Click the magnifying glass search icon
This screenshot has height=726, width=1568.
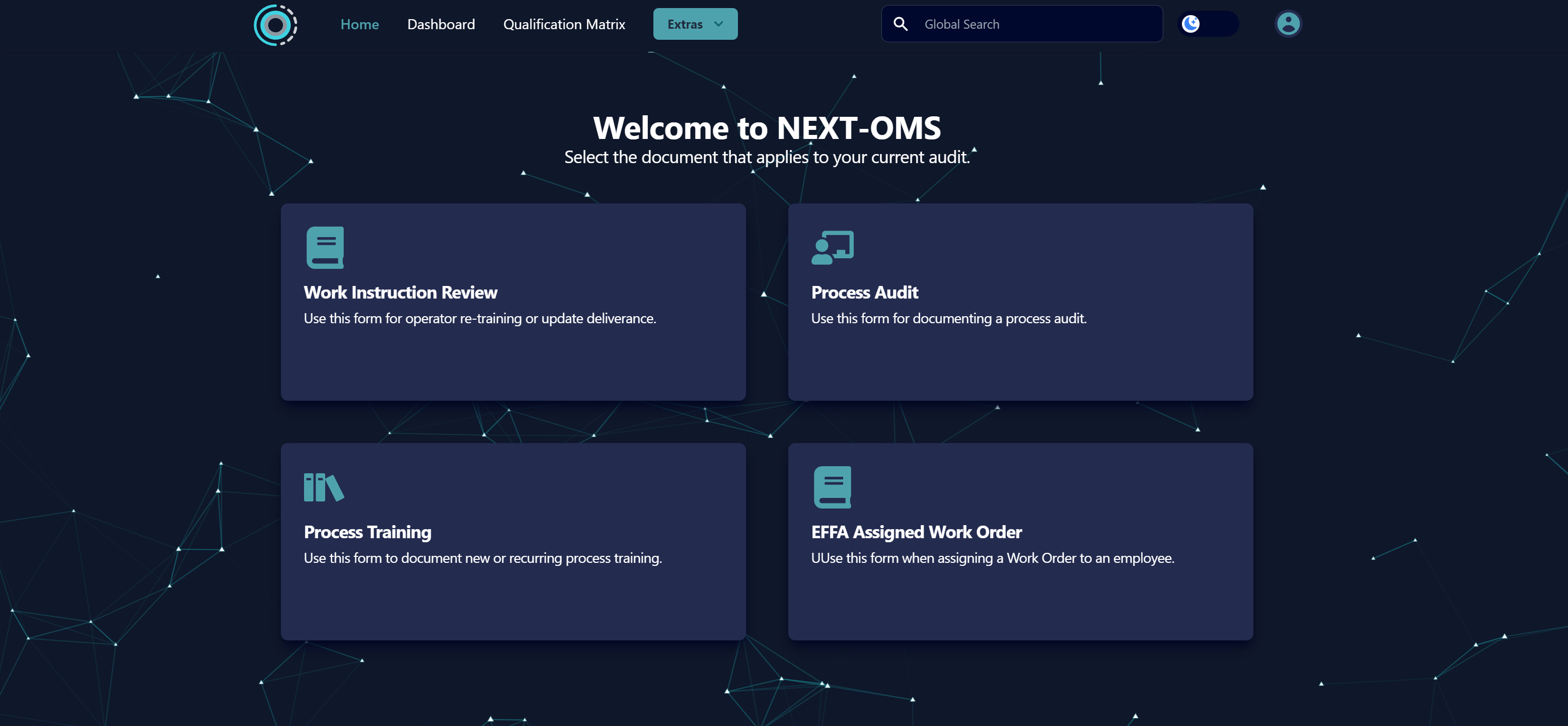click(900, 24)
